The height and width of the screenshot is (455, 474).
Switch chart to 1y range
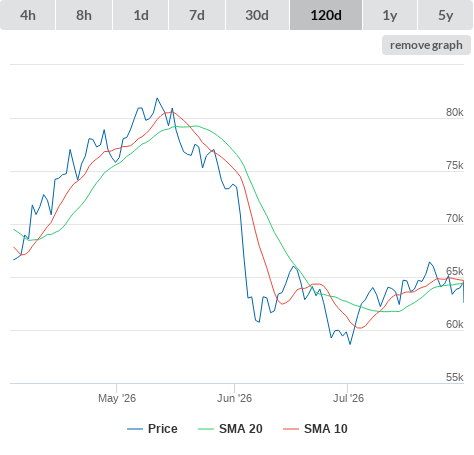coord(390,15)
